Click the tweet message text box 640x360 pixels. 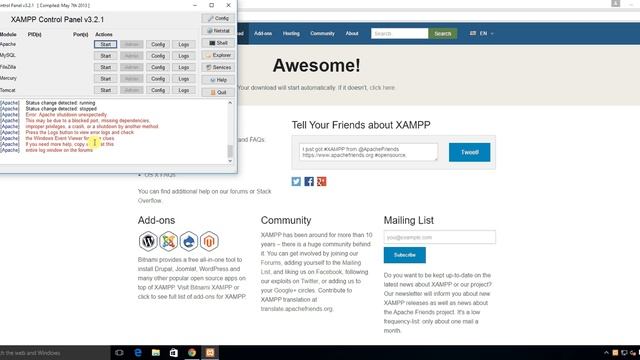point(368,152)
